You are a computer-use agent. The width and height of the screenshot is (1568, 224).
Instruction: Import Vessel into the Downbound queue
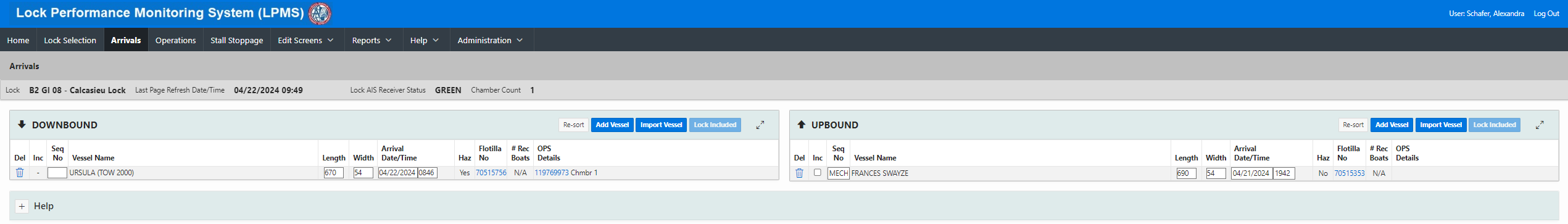pyautogui.click(x=661, y=125)
